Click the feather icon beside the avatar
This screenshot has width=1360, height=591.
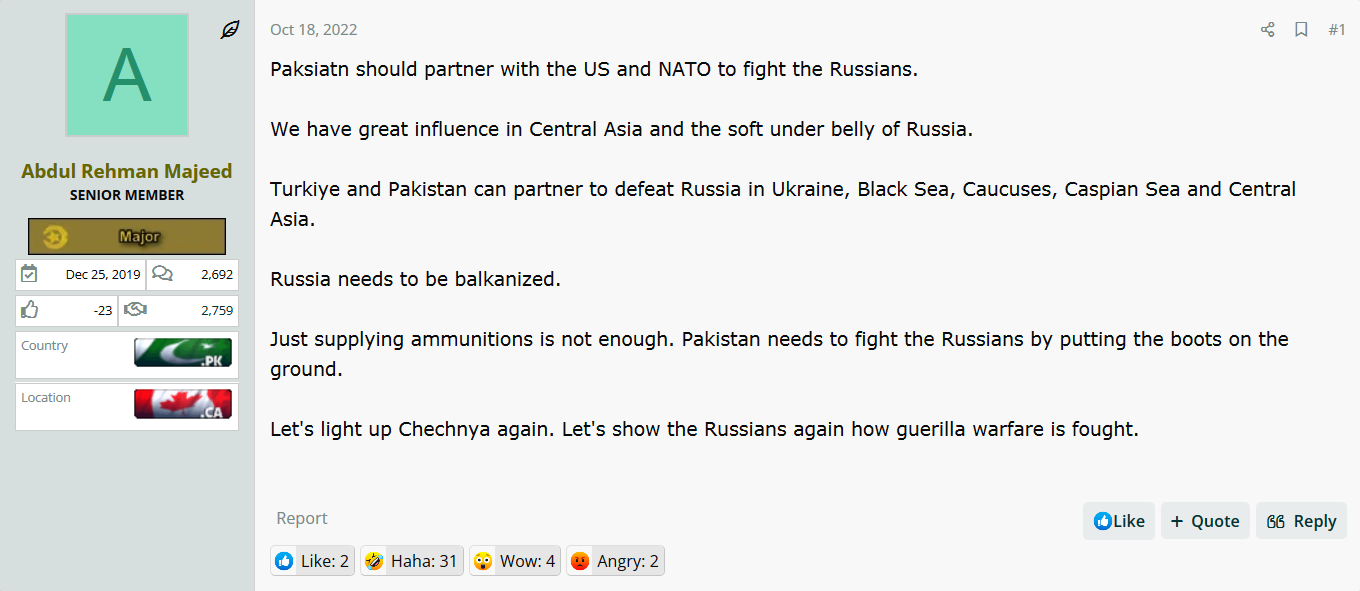[230, 30]
